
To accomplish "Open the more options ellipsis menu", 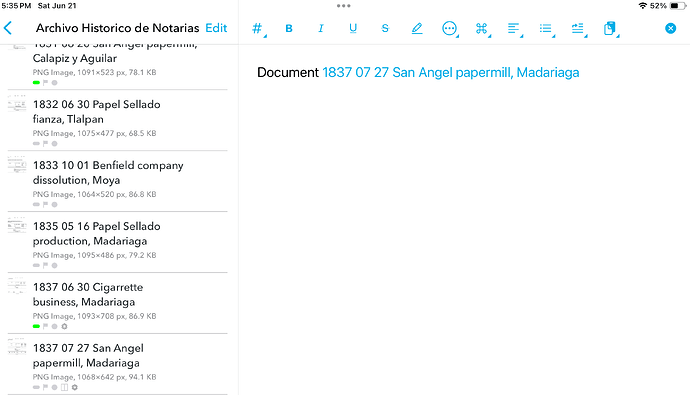I will point(449,29).
